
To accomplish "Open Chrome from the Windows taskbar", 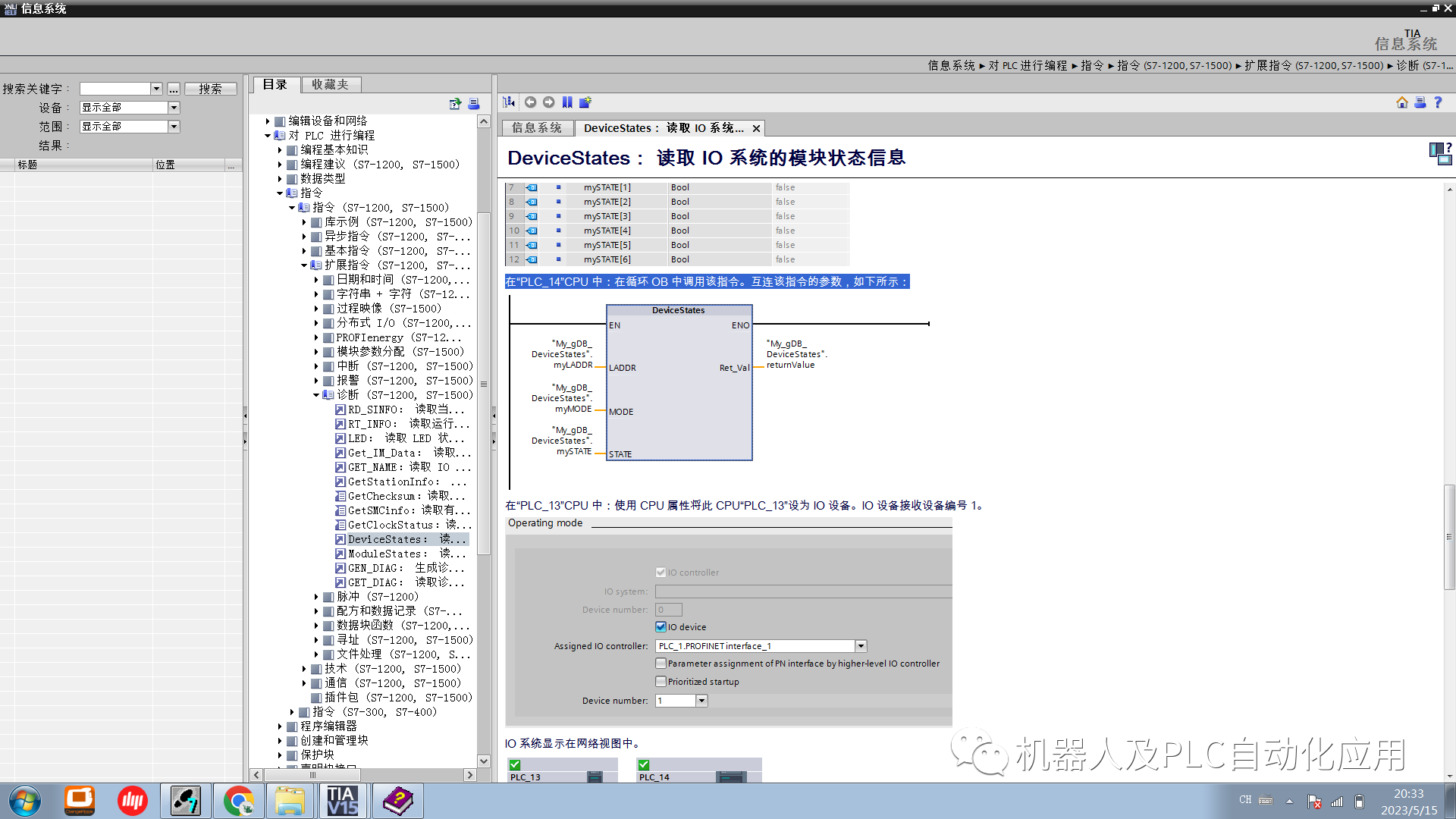I will click(238, 800).
